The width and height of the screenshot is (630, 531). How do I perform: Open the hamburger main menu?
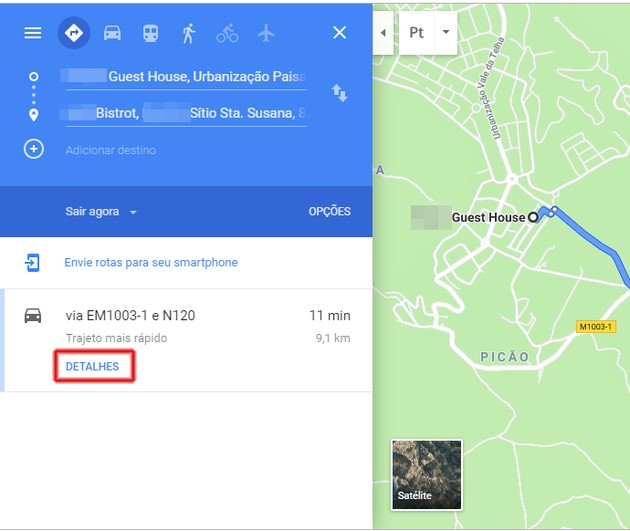[x=33, y=33]
